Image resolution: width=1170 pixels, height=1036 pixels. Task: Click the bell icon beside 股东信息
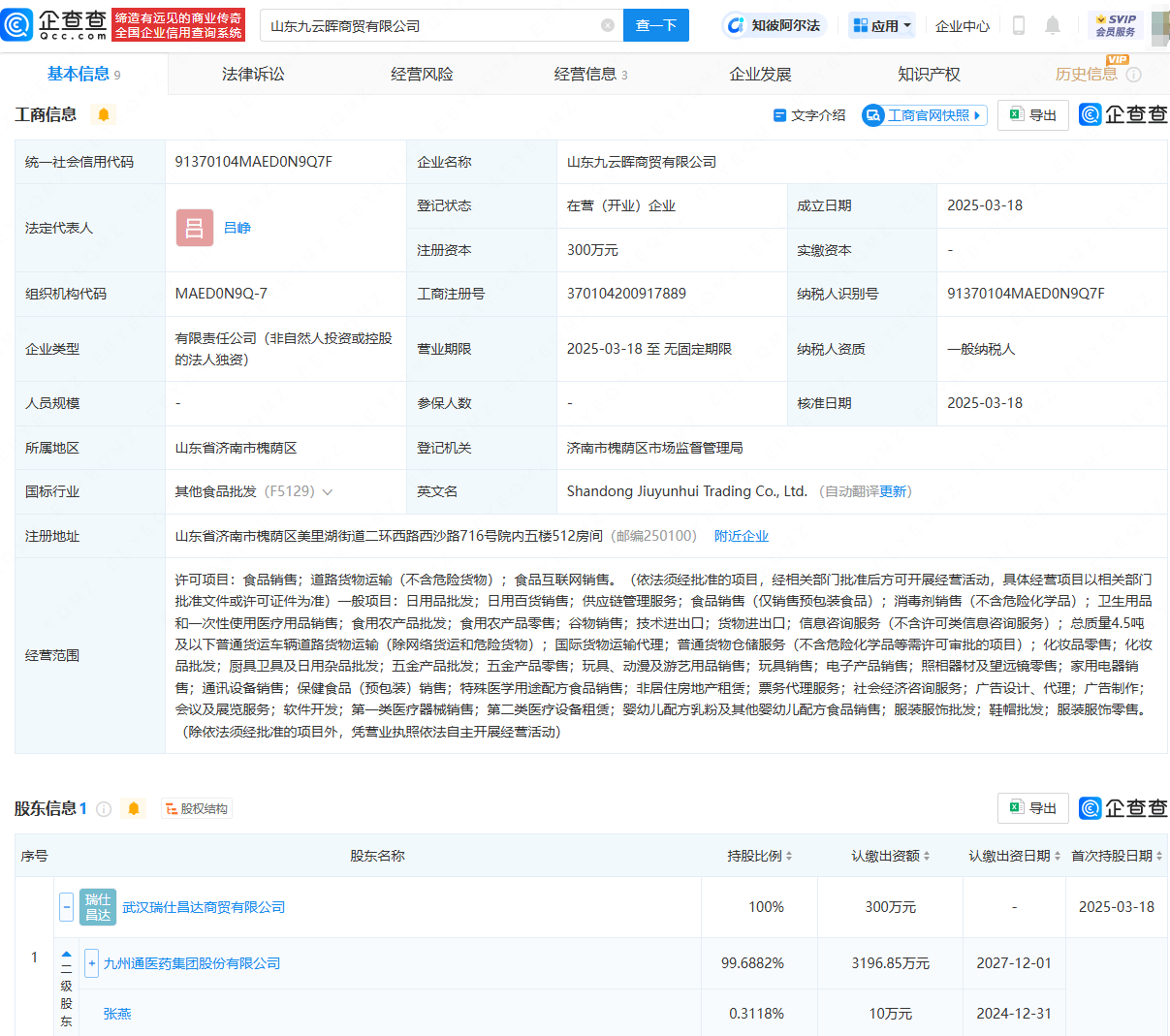134,808
